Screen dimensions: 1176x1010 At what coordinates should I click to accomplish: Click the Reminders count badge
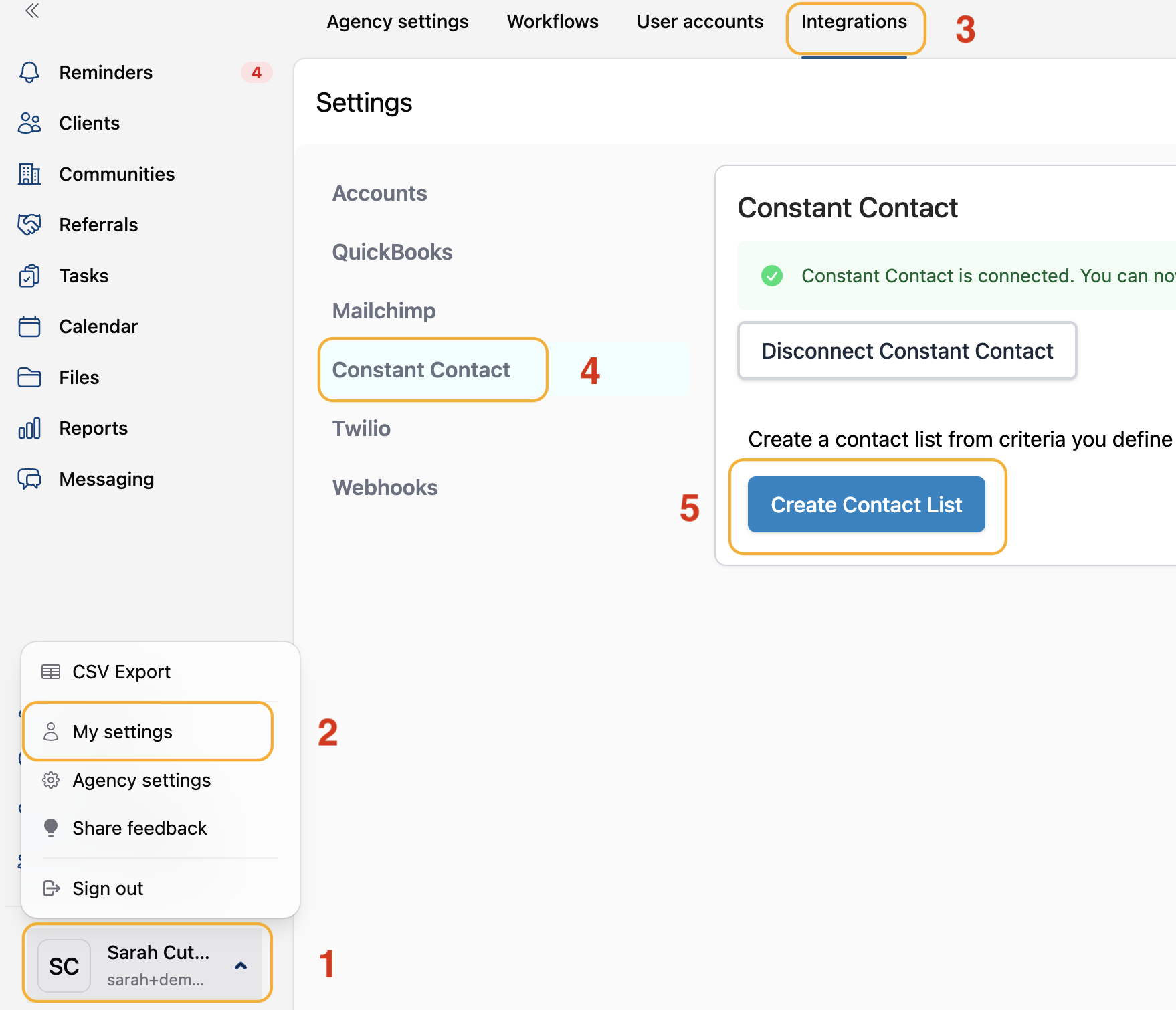click(x=256, y=72)
